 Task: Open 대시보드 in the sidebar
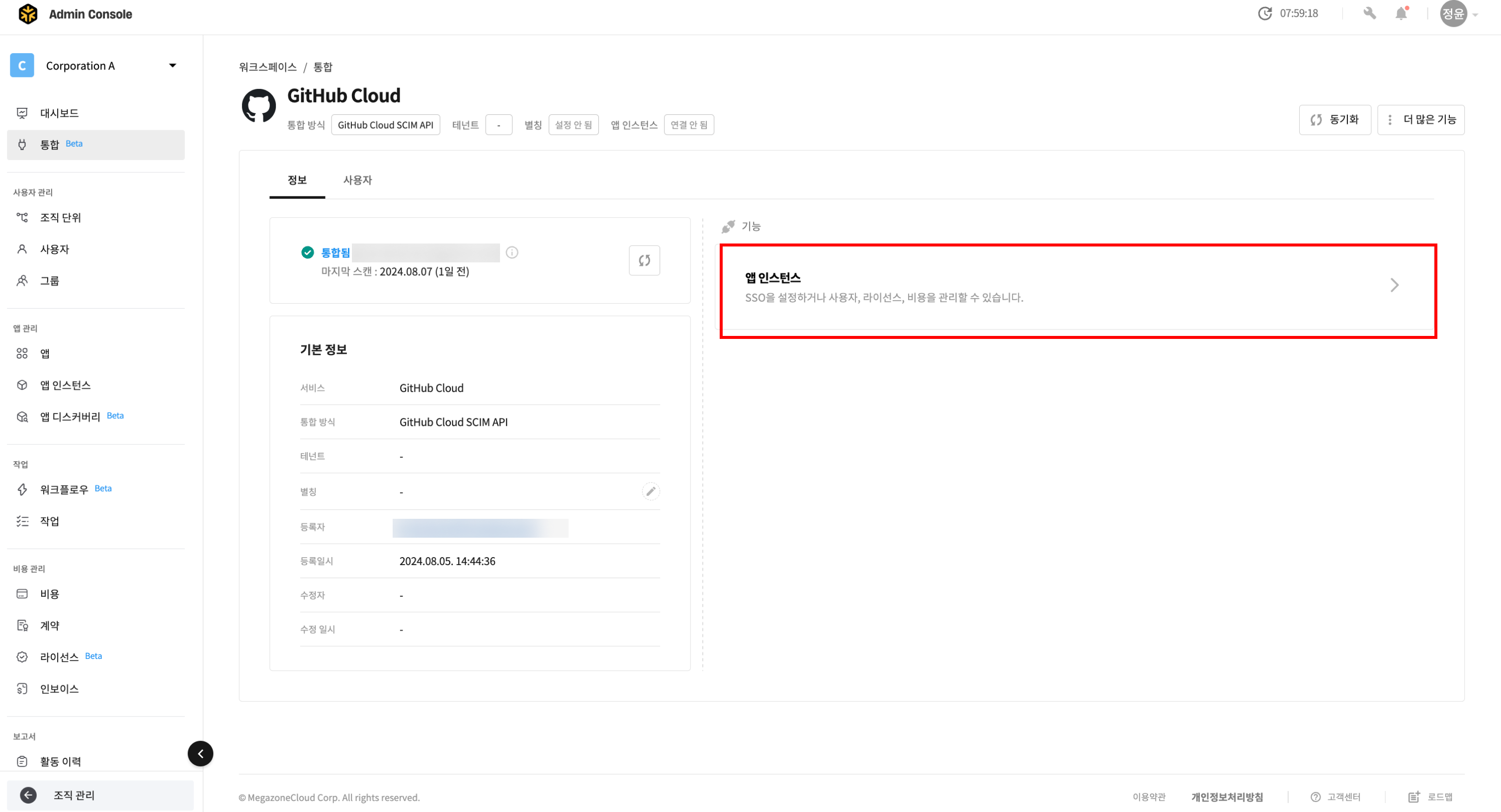tap(95, 113)
